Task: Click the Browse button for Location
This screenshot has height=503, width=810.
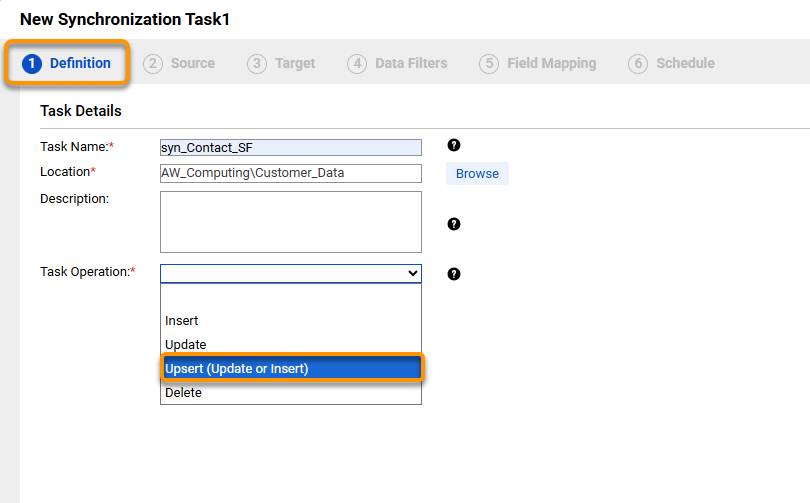Action: 477,174
